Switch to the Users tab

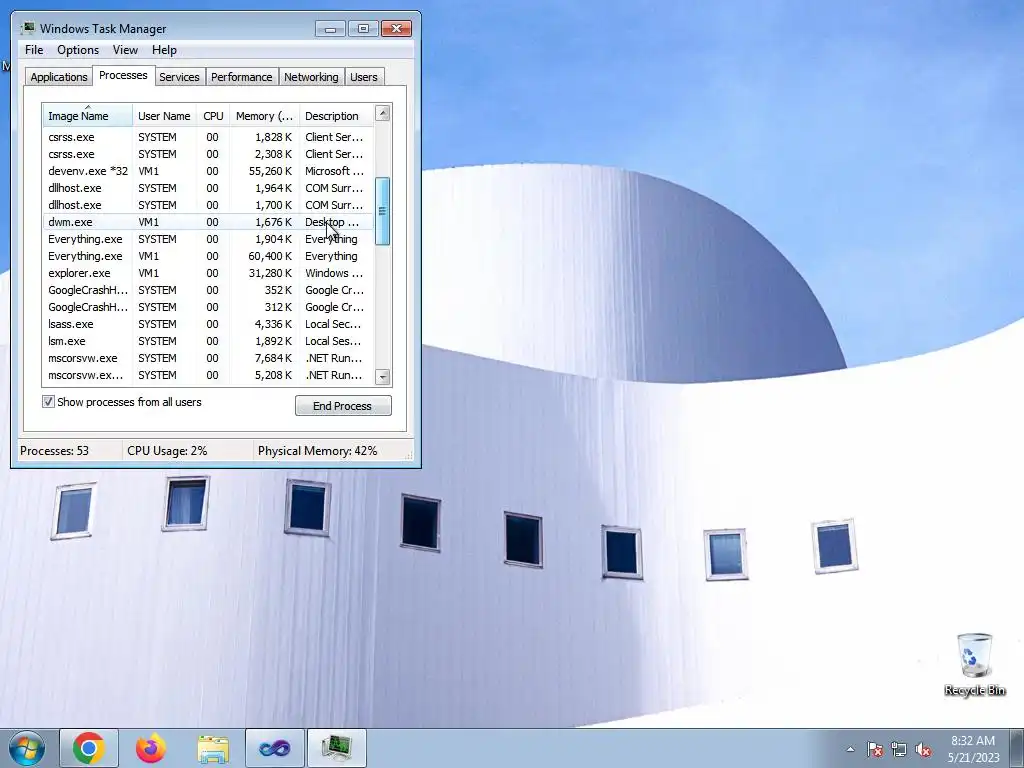[x=364, y=76]
